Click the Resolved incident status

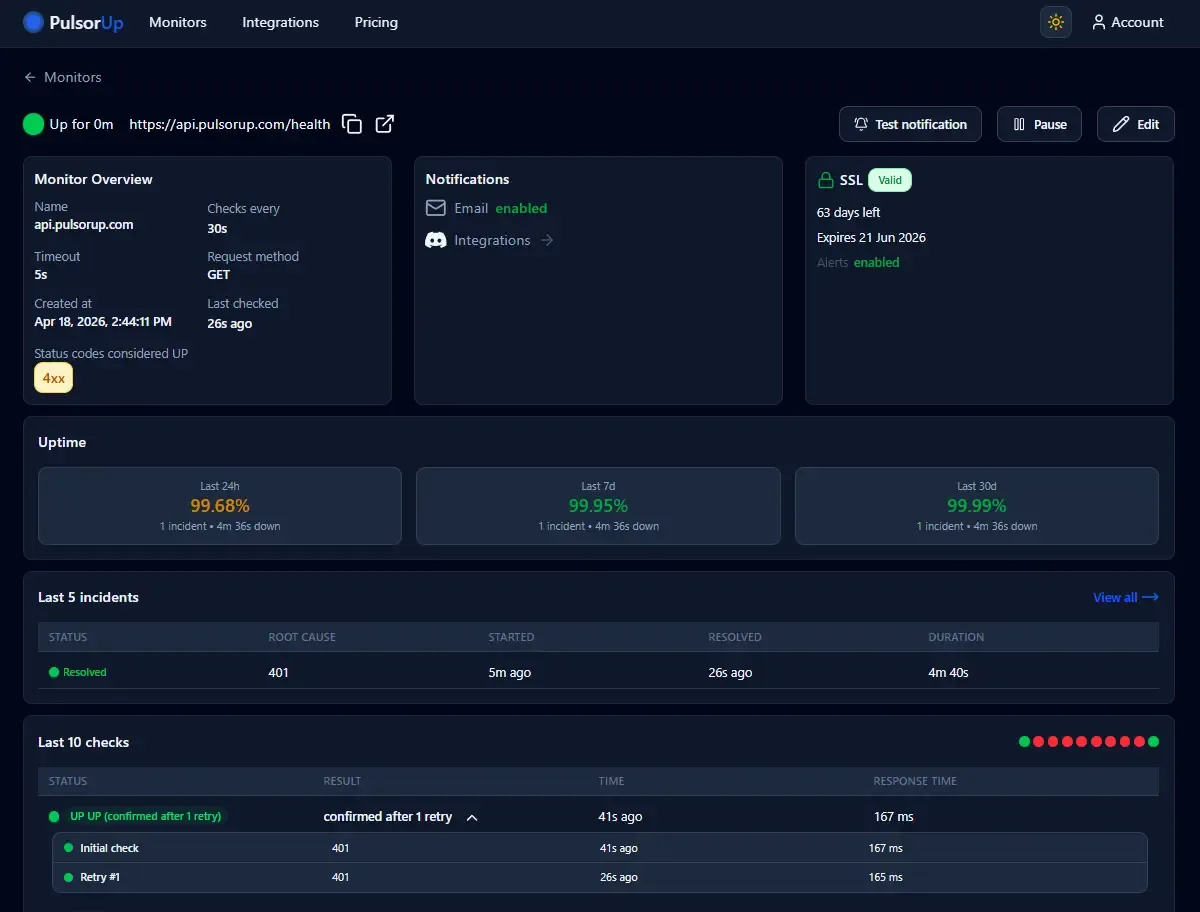(x=78, y=672)
